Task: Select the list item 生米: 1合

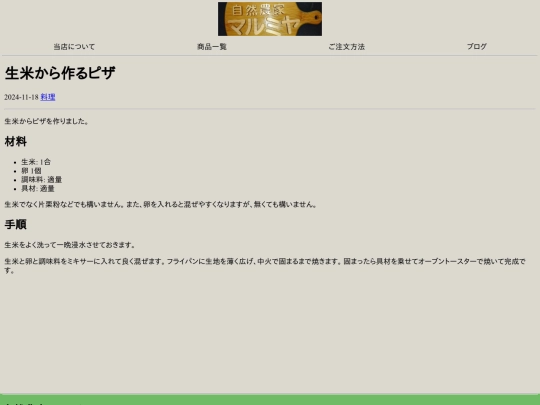Action: pos(36,162)
